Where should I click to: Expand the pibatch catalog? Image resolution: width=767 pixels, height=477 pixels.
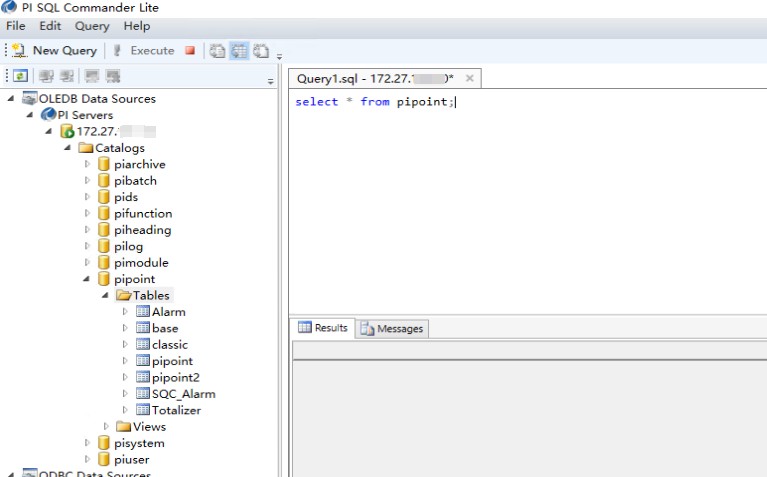[87, 180]
